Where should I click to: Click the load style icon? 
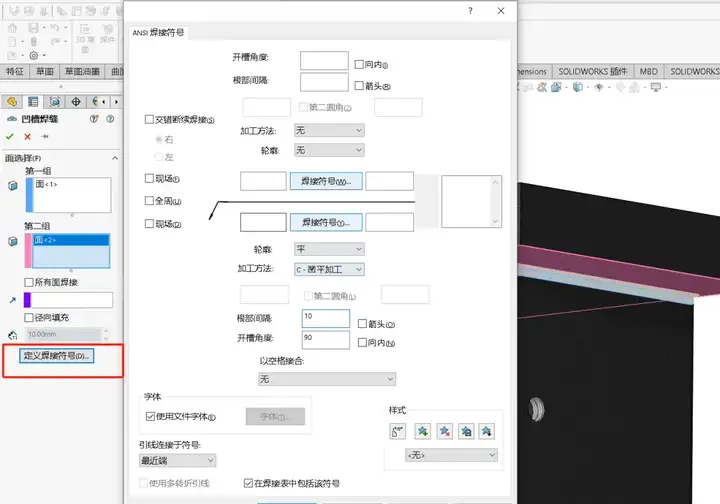tap(486, 431)
